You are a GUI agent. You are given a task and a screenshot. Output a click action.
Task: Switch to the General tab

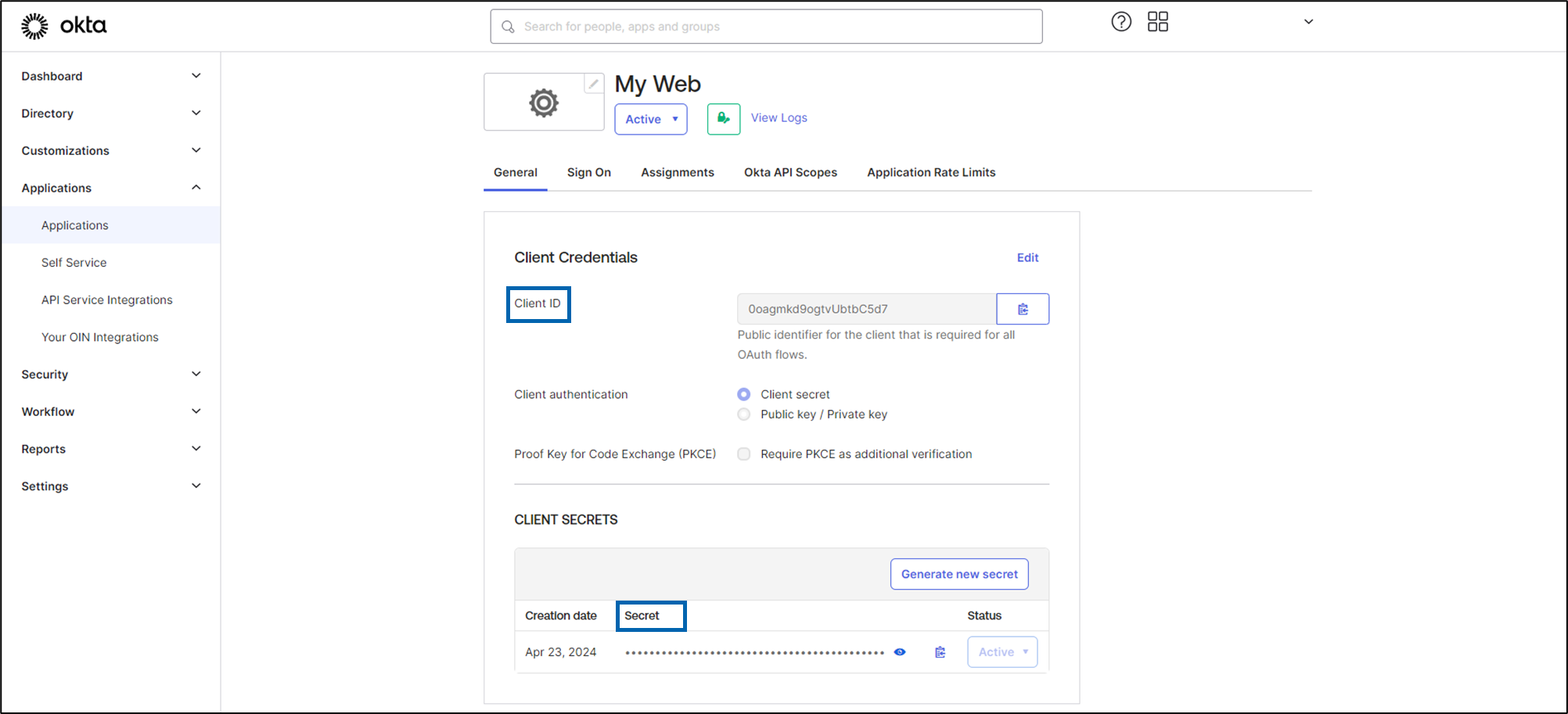coord(516,173)
